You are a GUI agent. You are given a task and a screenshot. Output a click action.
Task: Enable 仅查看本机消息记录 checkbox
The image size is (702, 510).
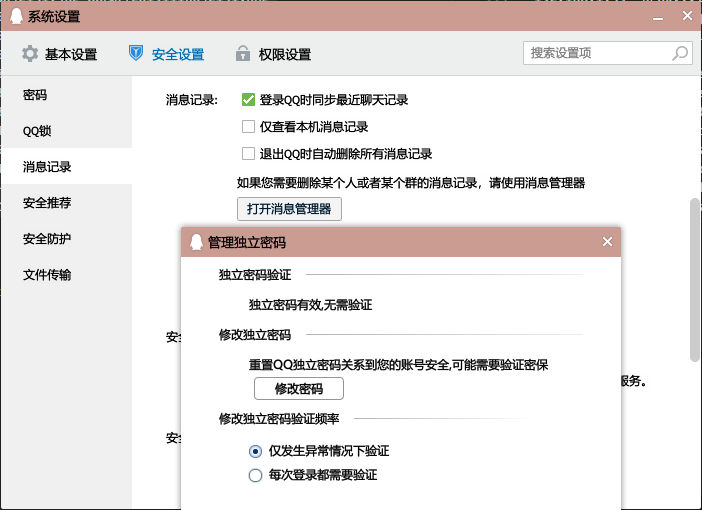[248, 127]
